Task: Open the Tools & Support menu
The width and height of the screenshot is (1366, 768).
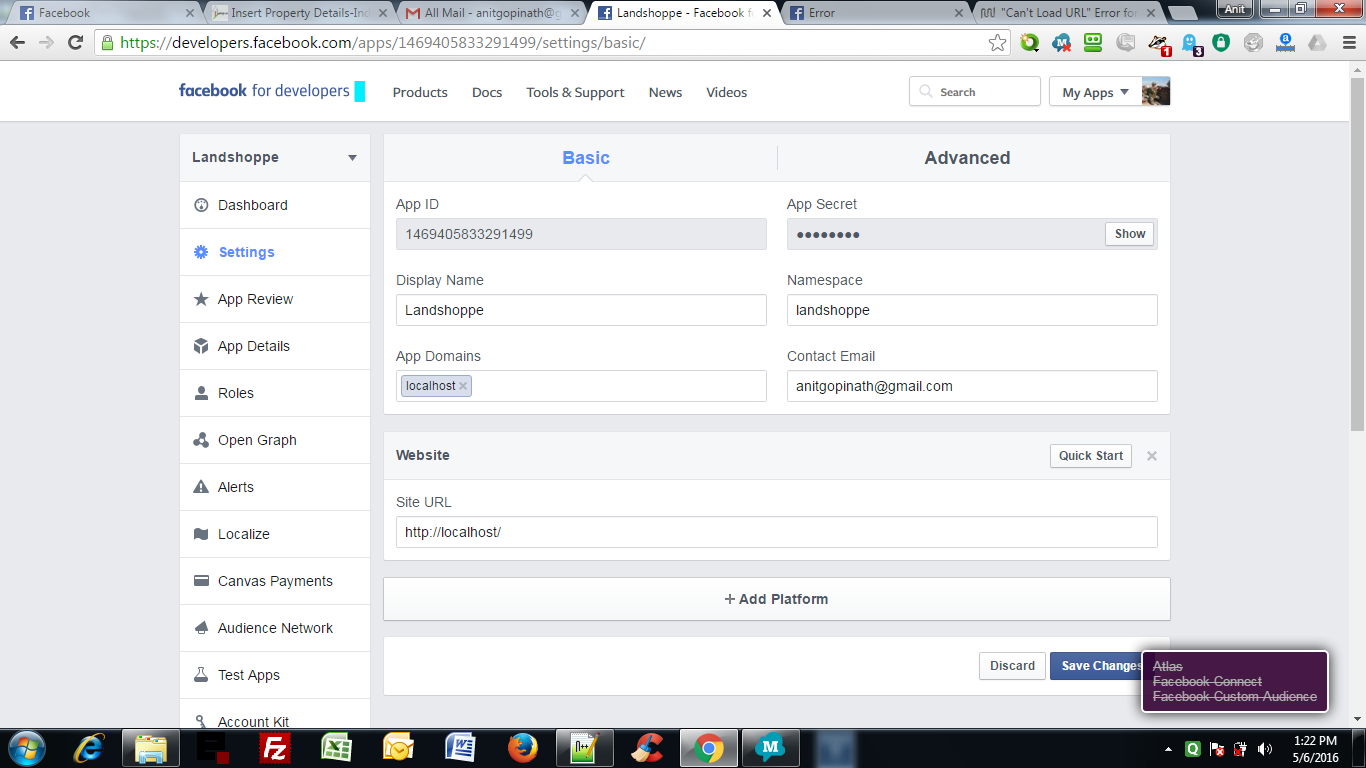Action: (x=575, y=92)
